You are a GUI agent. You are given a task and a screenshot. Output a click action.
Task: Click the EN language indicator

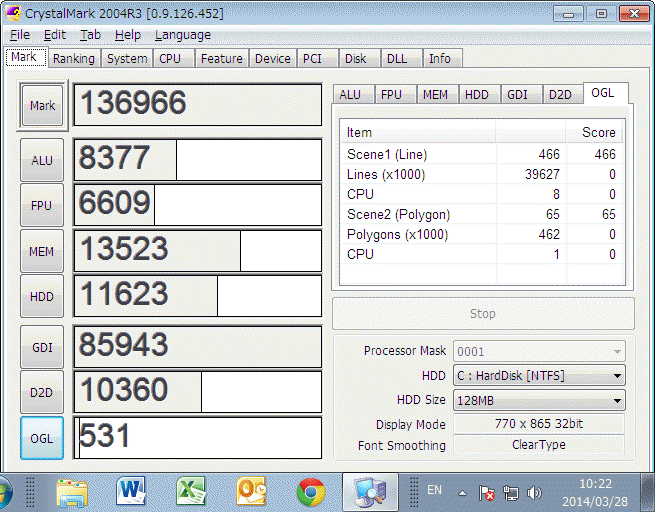coord(434,489)
